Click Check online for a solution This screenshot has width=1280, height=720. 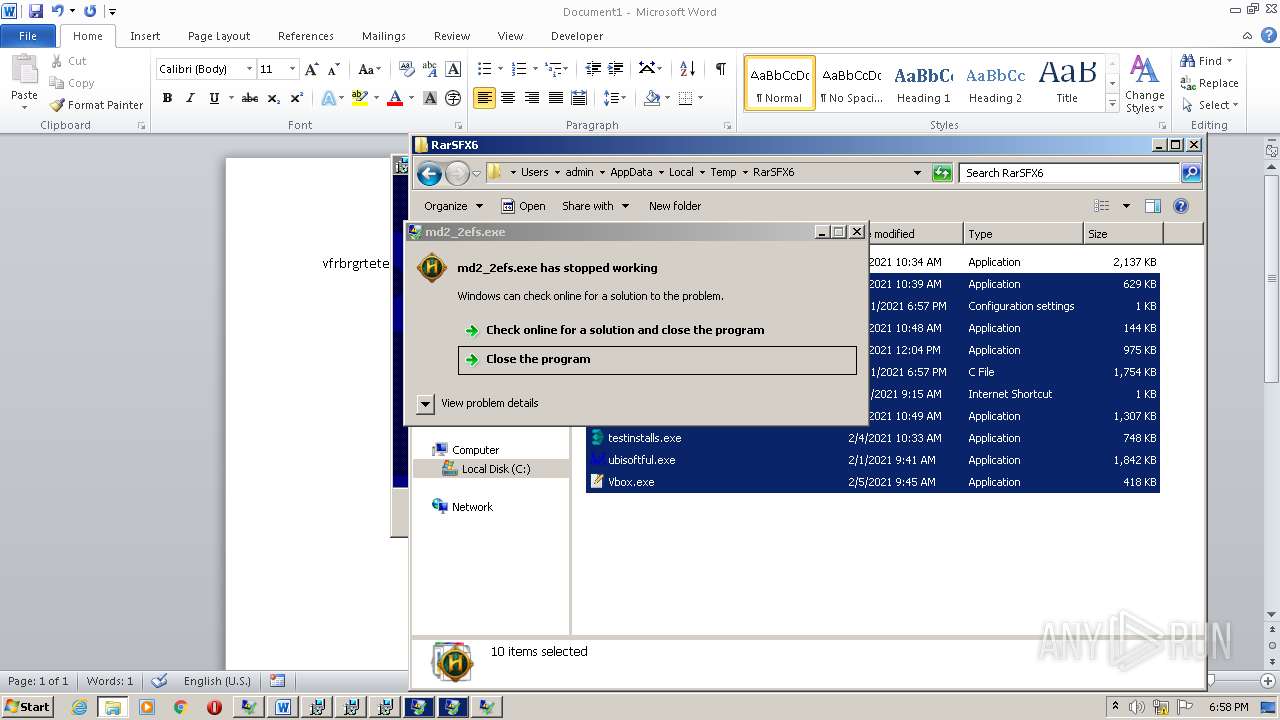[x=657, y=330]
